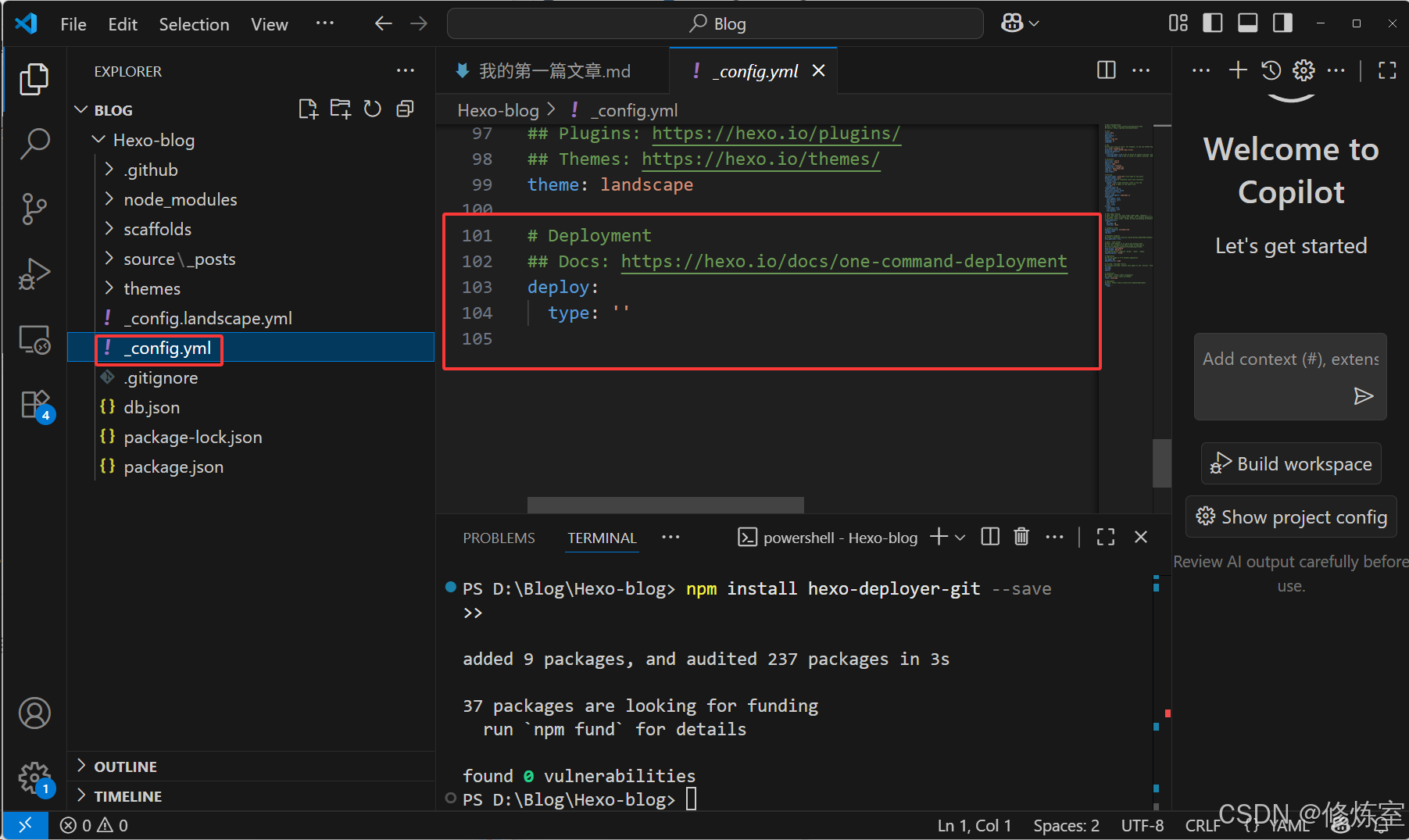Split the terminal pane
This screenshot has width=1409, height=840.
990,537
